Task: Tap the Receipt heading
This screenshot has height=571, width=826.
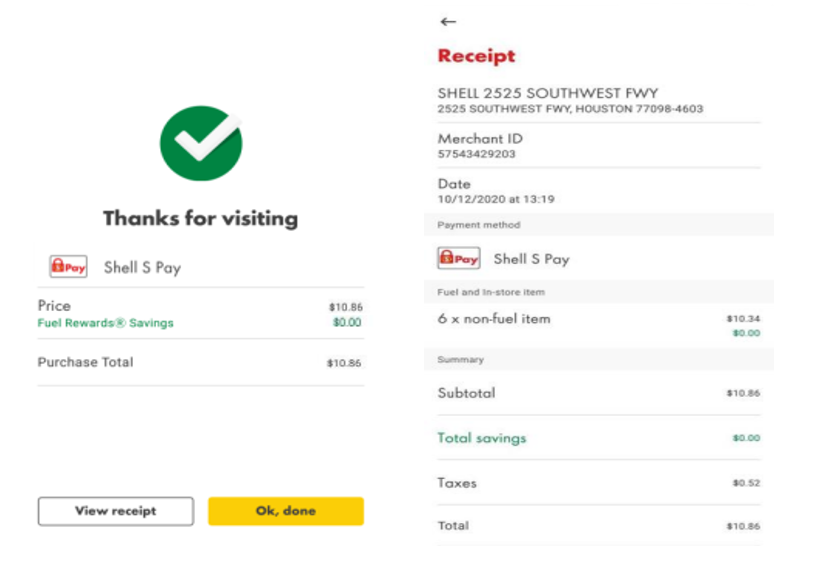Action: pyautogui.click(x=476, y=56)
